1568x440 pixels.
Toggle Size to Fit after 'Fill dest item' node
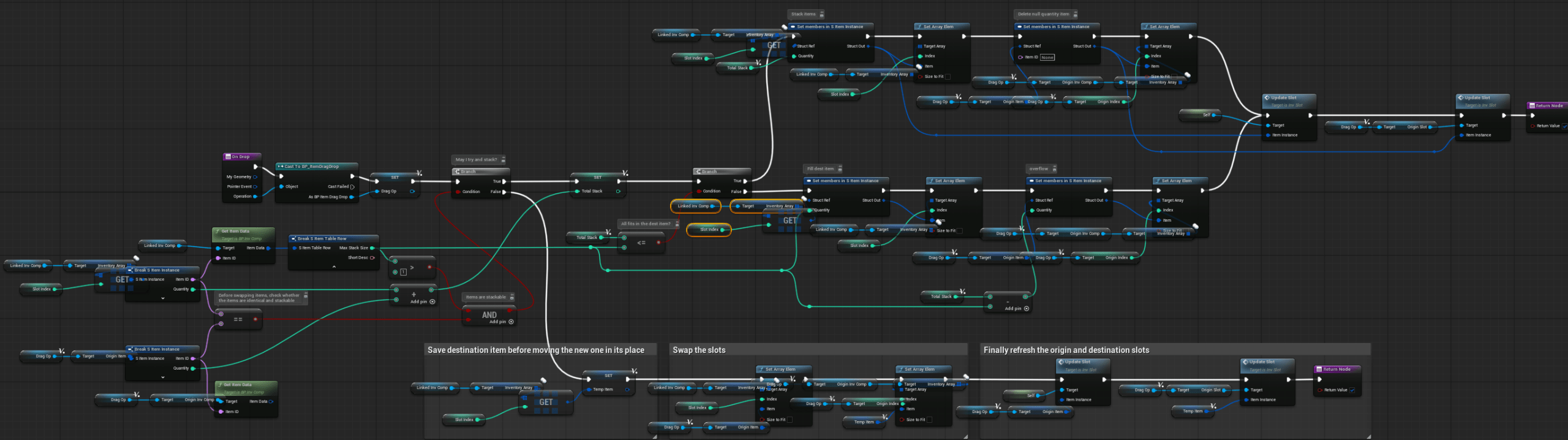point(960,231)
